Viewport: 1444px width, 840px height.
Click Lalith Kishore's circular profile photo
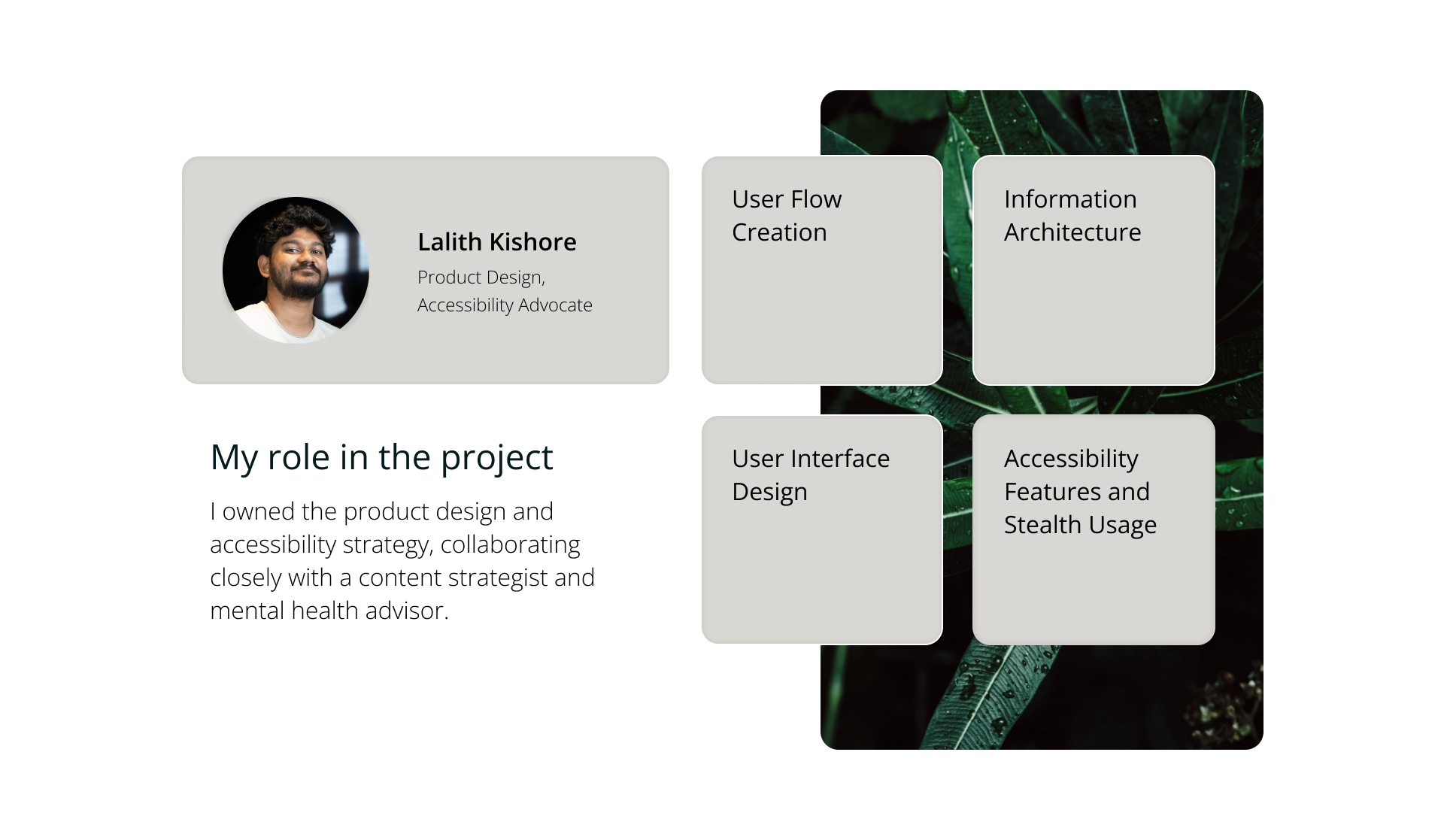click(296, 270)
